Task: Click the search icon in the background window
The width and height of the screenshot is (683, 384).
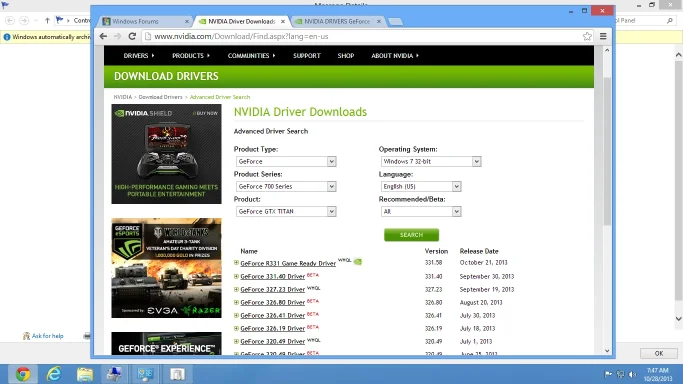Action: click(x=669, y=20)
